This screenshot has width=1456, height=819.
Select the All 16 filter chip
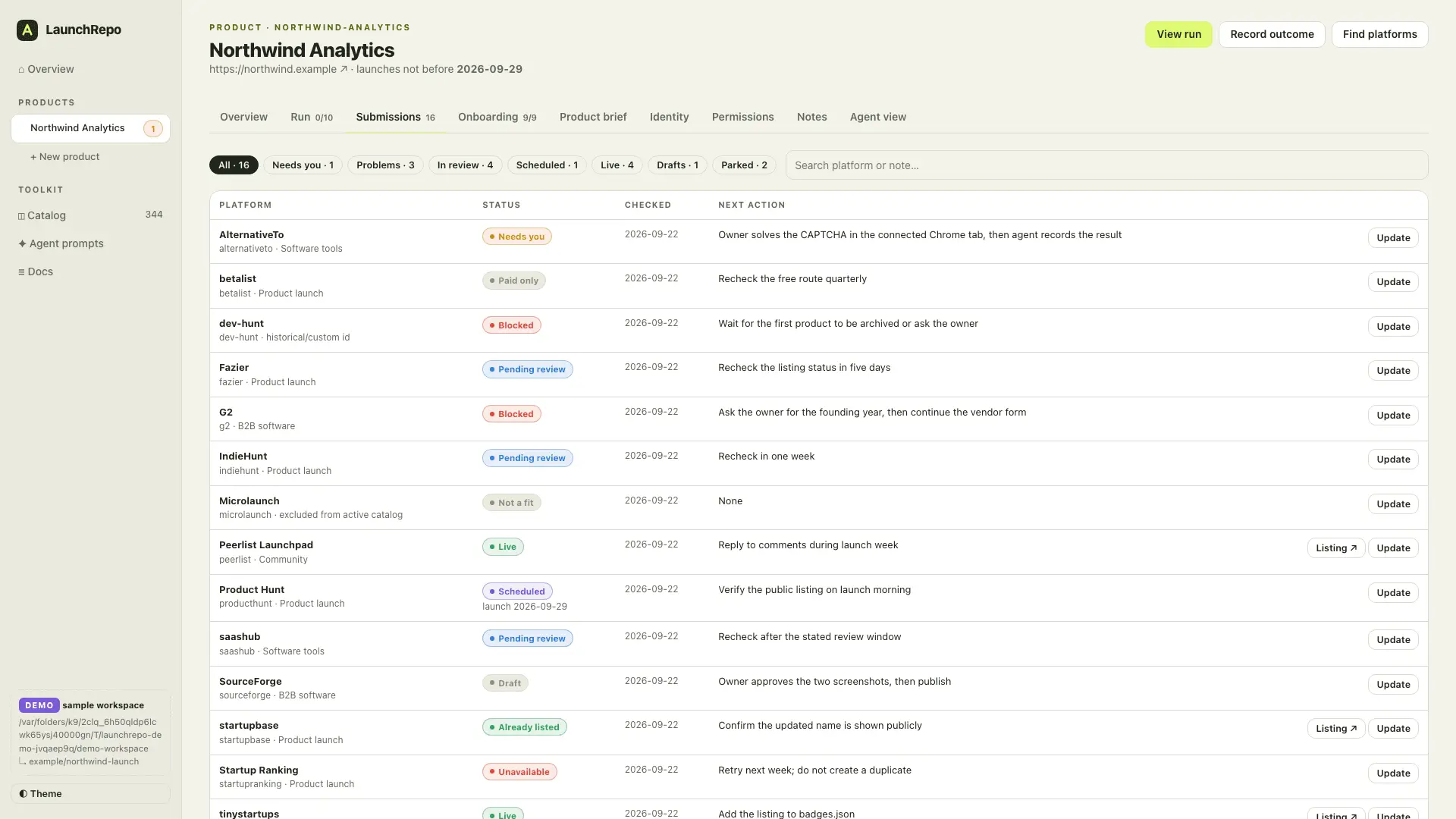click(234, 165)
